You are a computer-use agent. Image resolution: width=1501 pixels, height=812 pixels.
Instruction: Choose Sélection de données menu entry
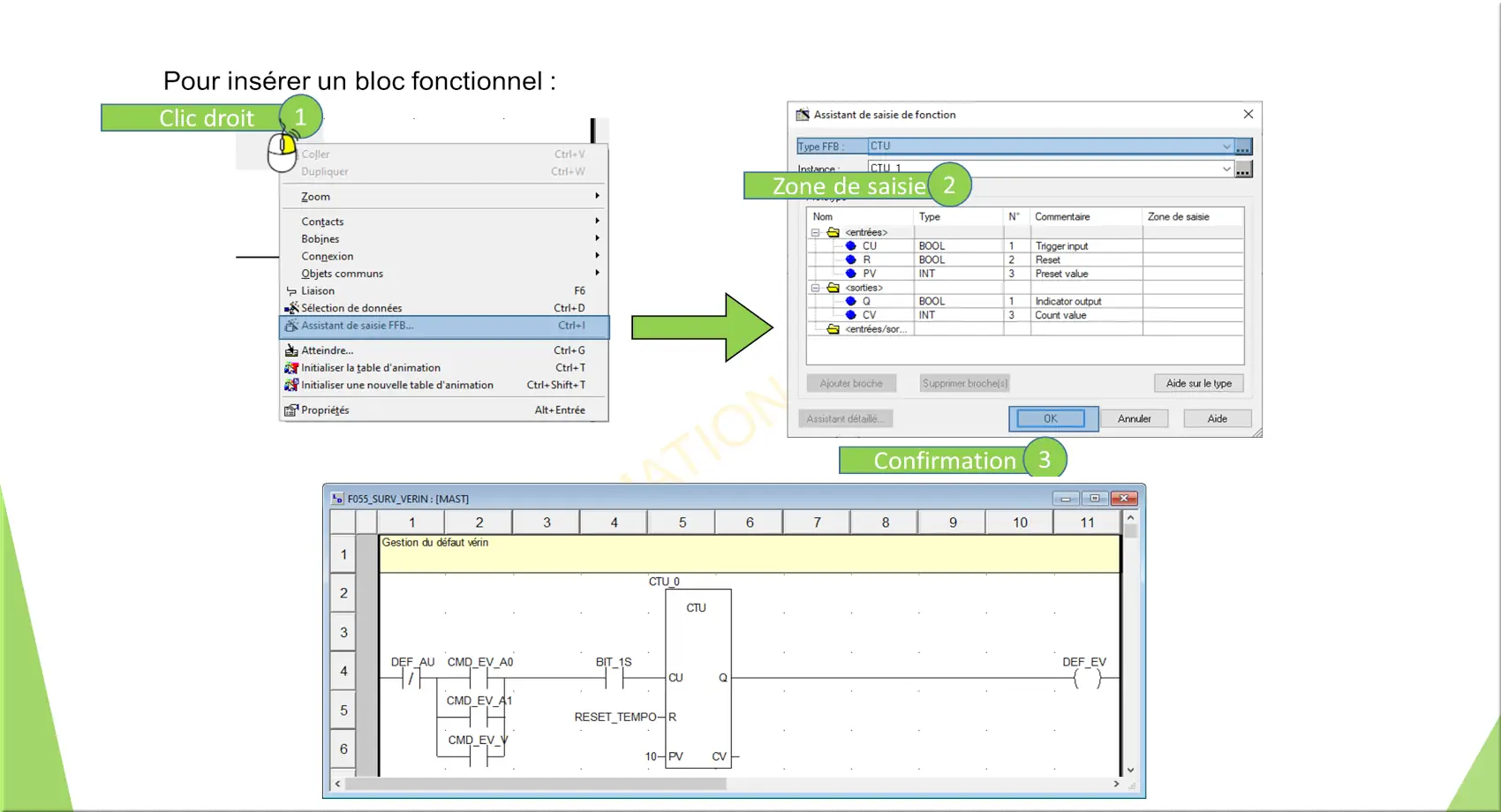point(444,308)
